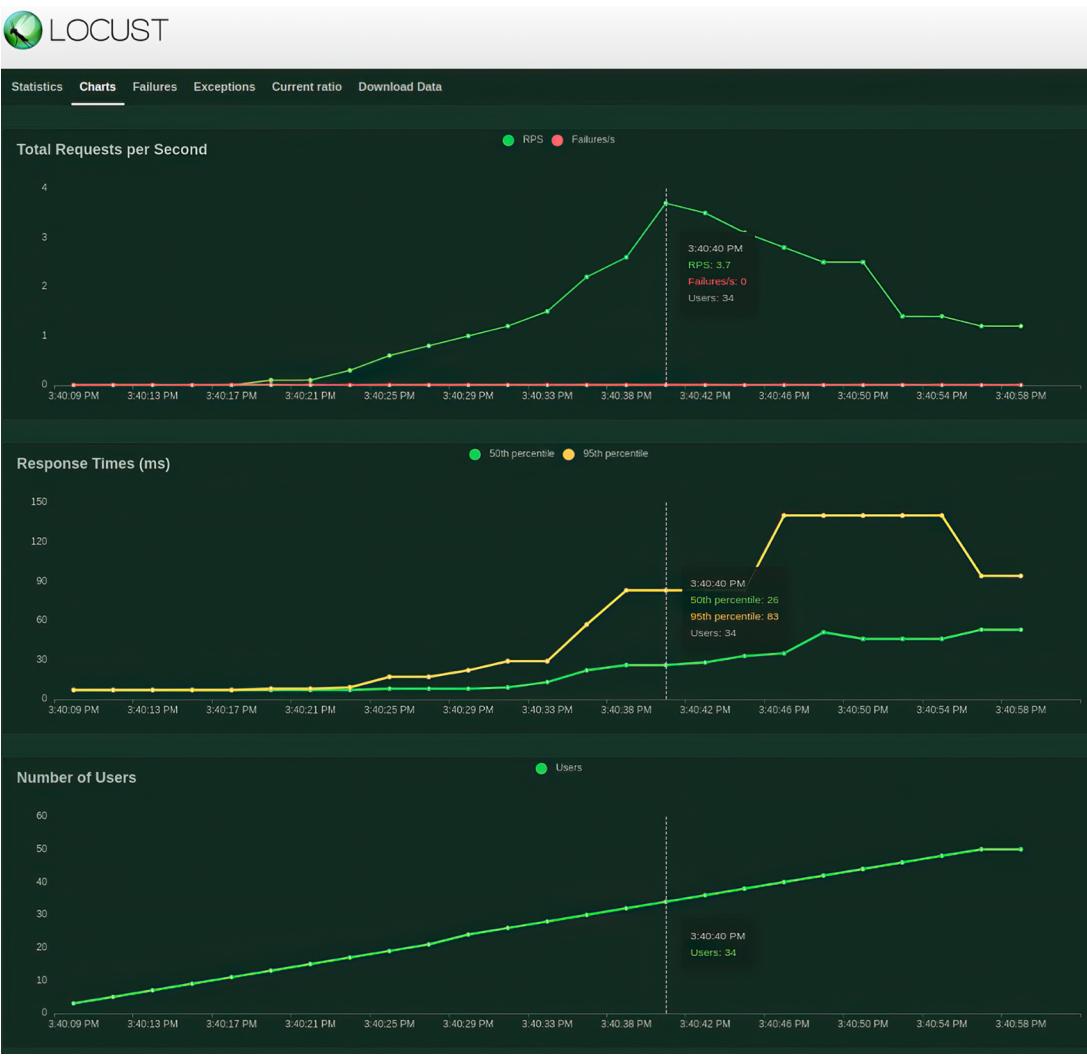Click the Response Times (ms) chart title
1087x1057 pixels.
(x=93, y=464)
